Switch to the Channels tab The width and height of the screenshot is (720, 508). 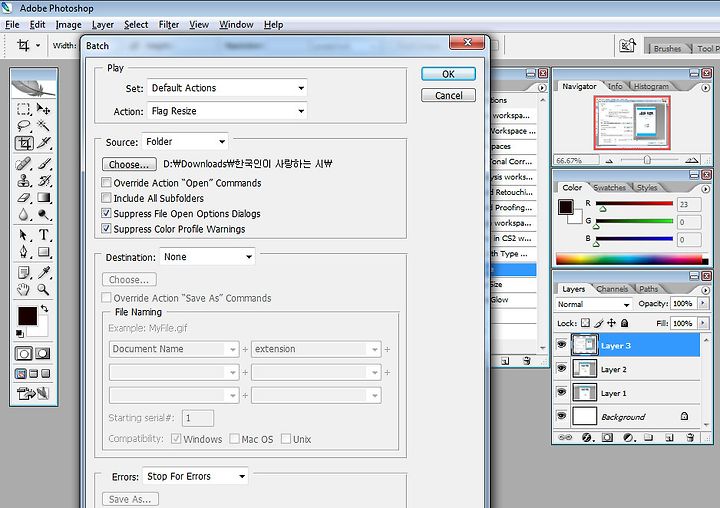tap(612, 289)
